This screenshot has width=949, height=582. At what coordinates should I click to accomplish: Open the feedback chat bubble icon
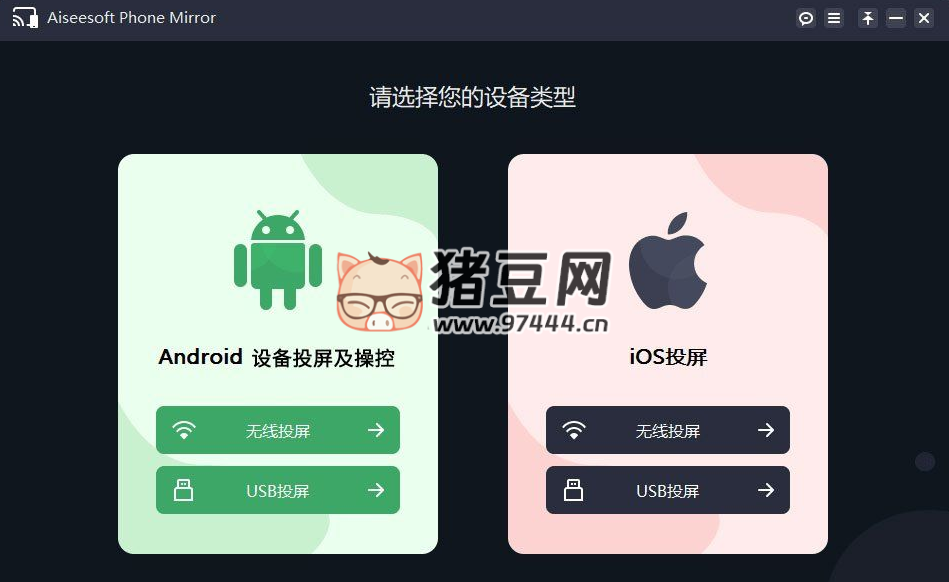pyautogui.click(x=806, y=18)
